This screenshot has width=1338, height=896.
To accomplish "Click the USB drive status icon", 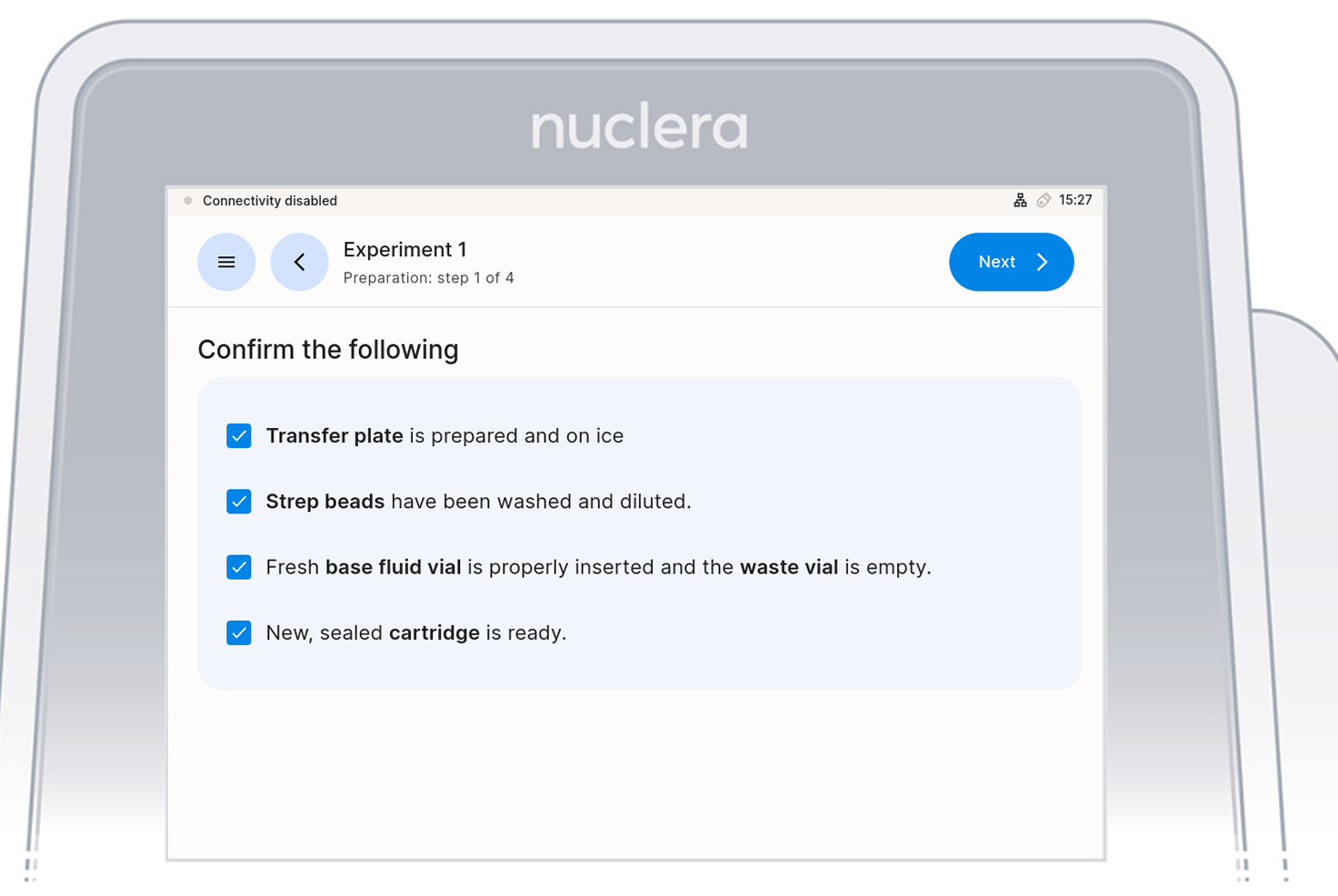I will (x=1043, y=201).
